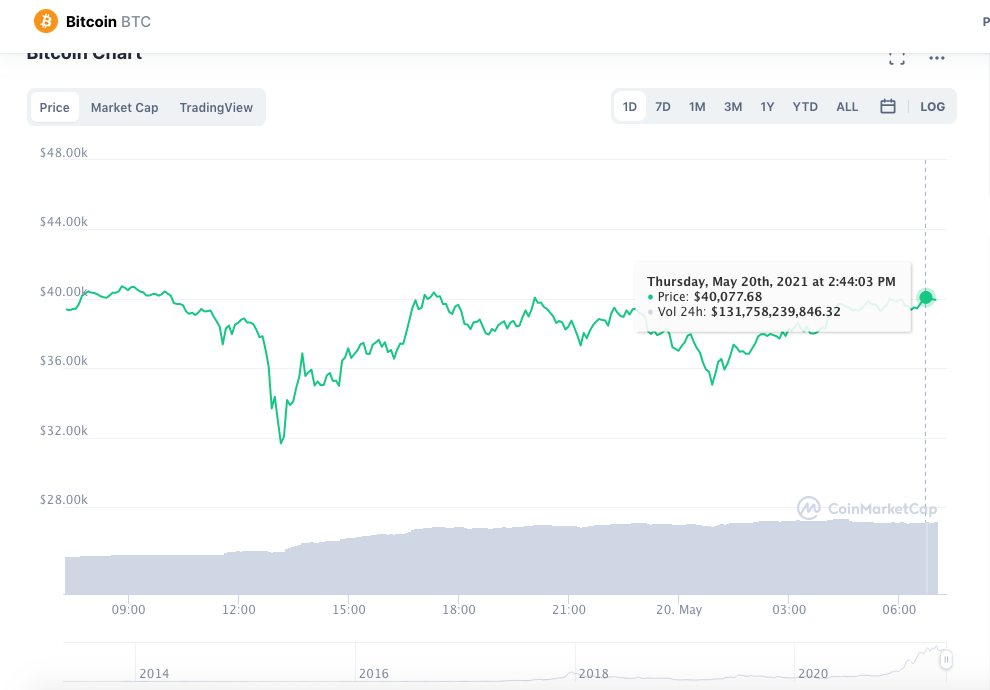990x690 pixels.
Task: Select the ALL time range
Action: tap(847, 107)
